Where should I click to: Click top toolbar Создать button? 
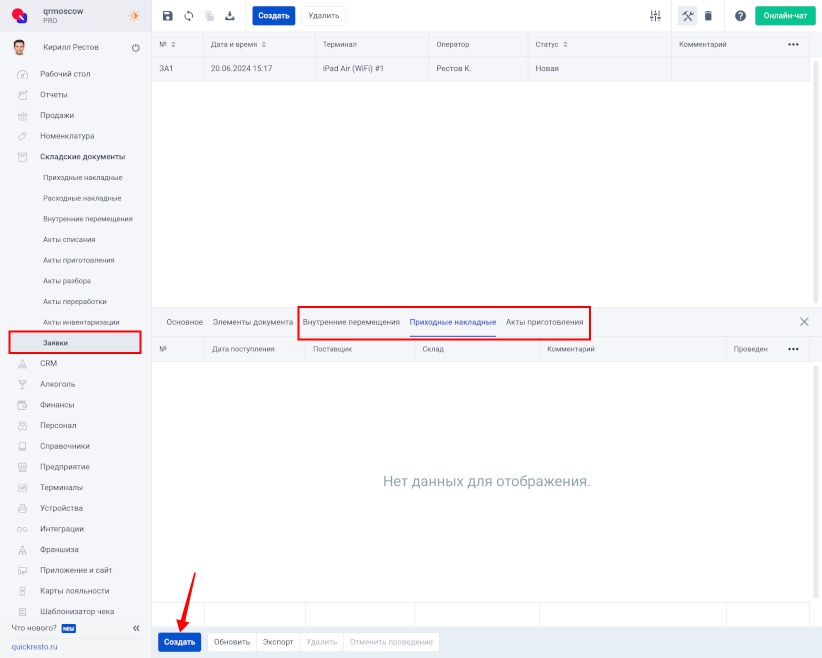pyautogui.click(x=274, y=16)
